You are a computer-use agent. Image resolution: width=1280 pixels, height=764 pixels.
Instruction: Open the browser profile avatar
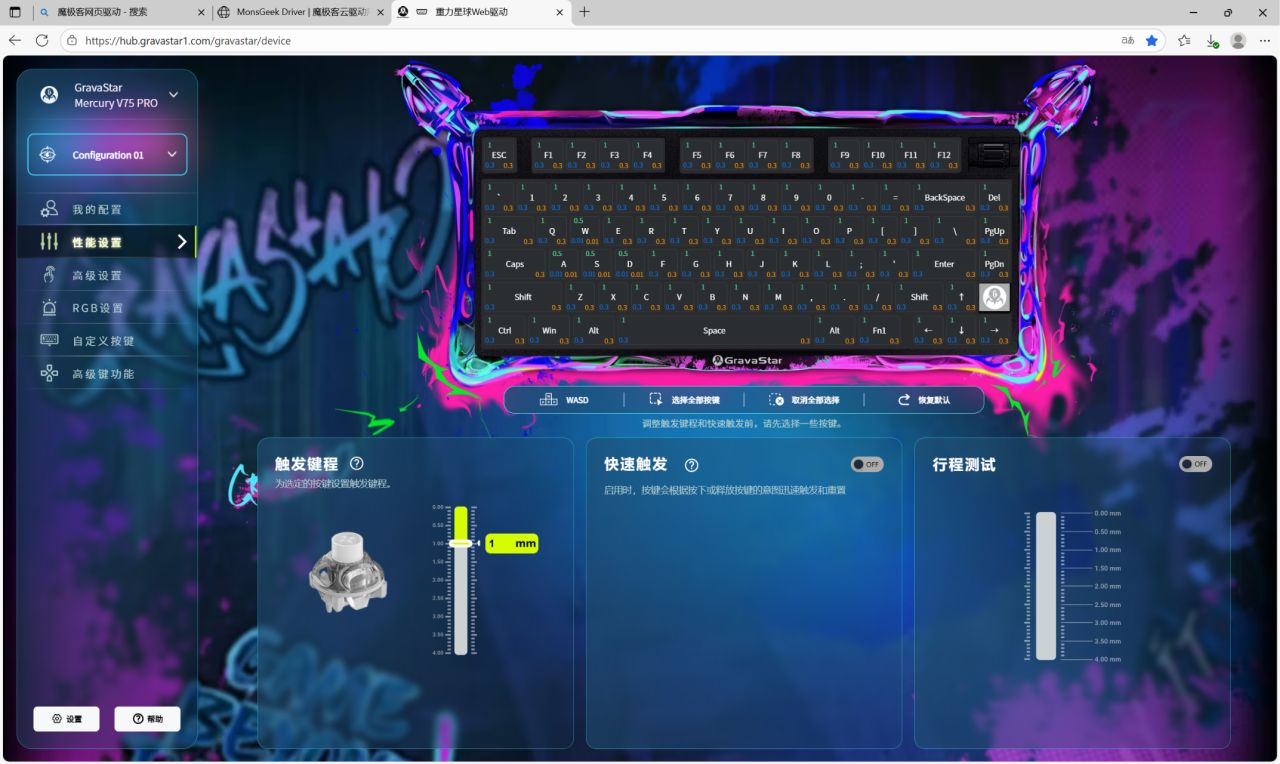[1238, 41]
